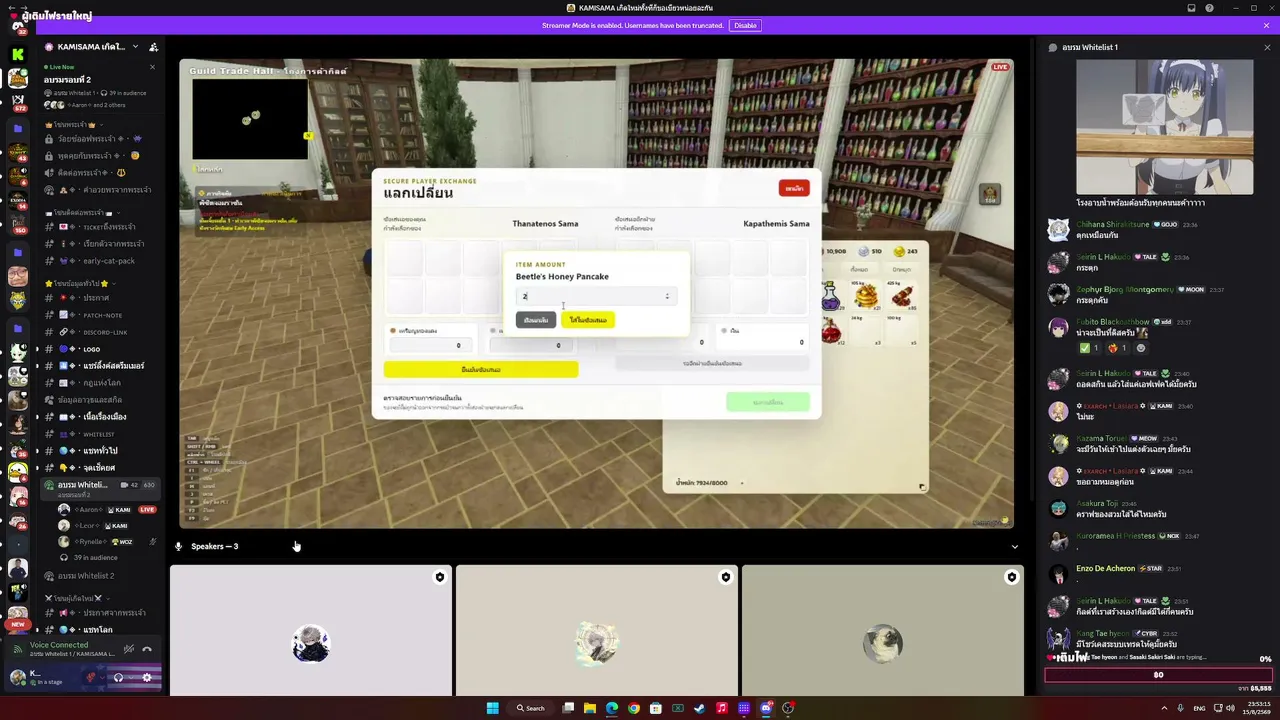Click the fire reaction under Fubito's message
The width and height of the screenshot is (1280, 720).
[1116, 348]
